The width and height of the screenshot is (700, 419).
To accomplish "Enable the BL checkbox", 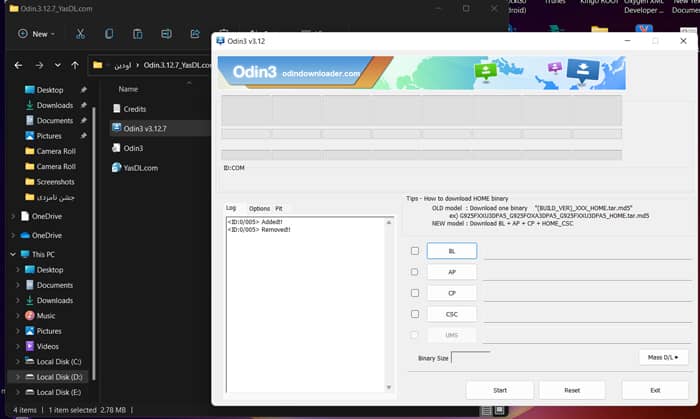I will coord(415,251).
